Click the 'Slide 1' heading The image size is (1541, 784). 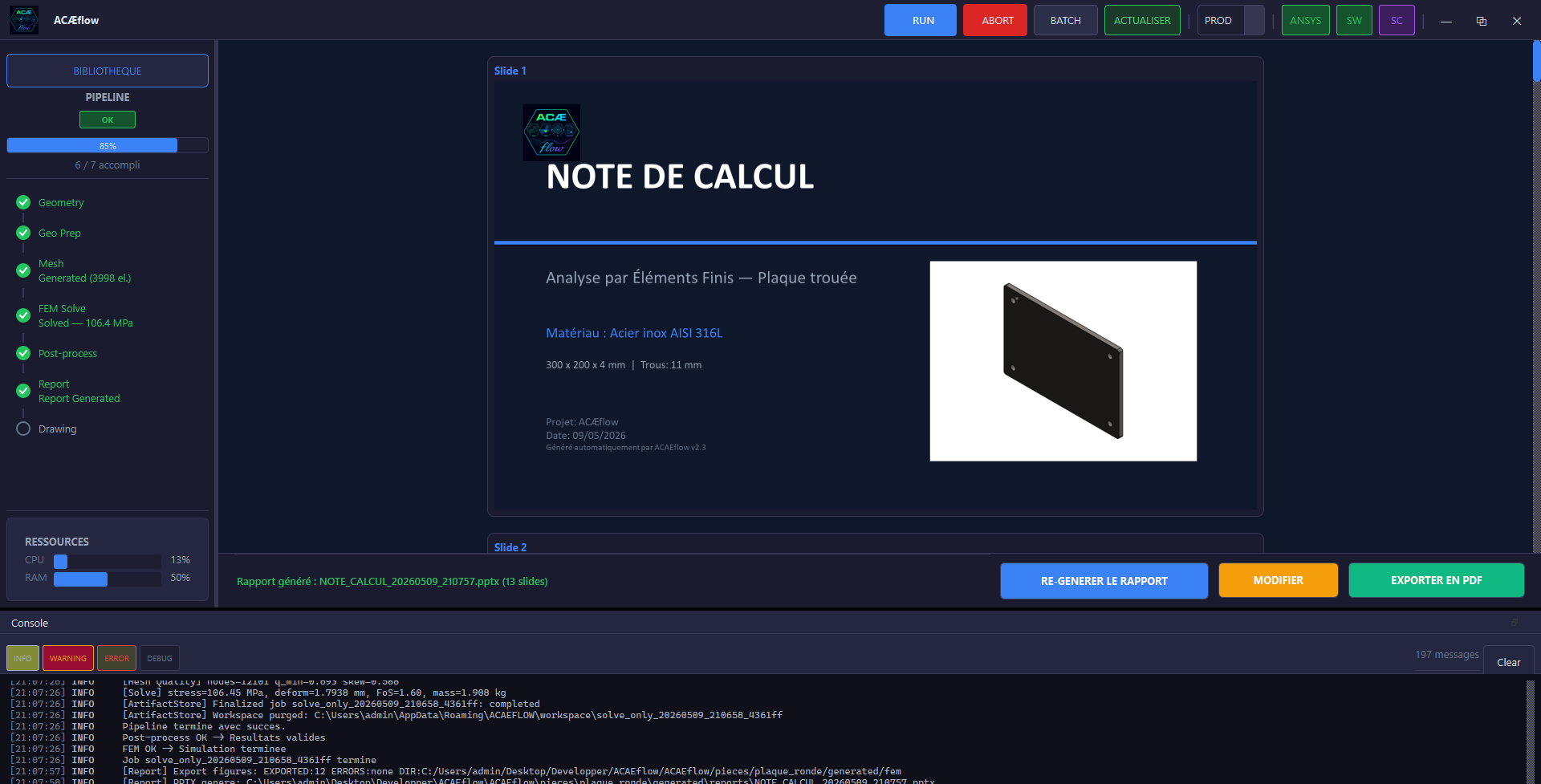tap(510, 71)
